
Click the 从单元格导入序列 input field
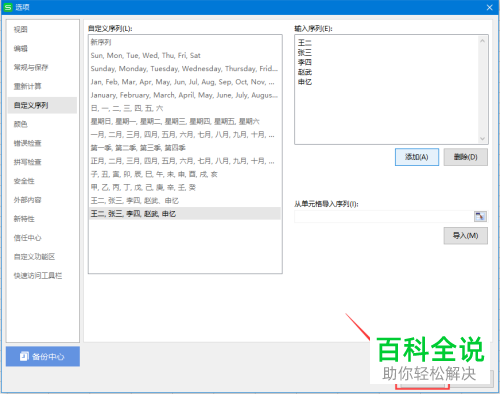(384, 217)
